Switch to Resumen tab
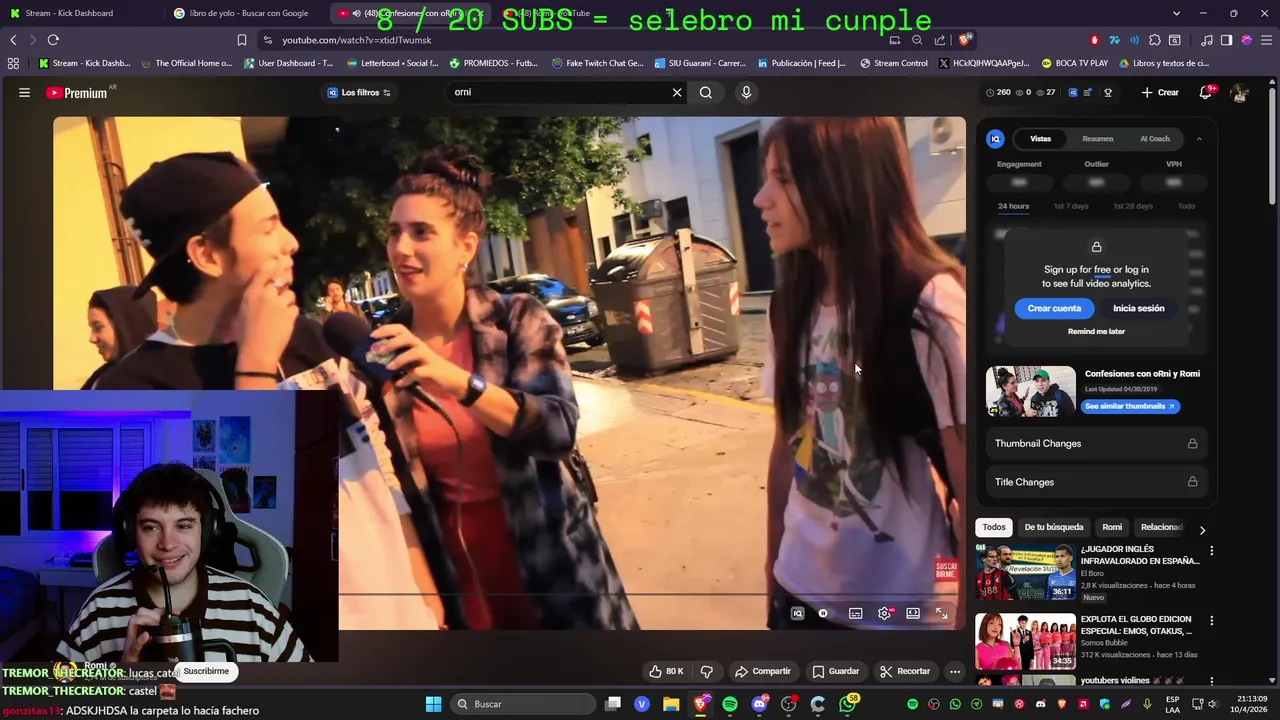This screenshot has width=1280, height=720. (1097, 139)
